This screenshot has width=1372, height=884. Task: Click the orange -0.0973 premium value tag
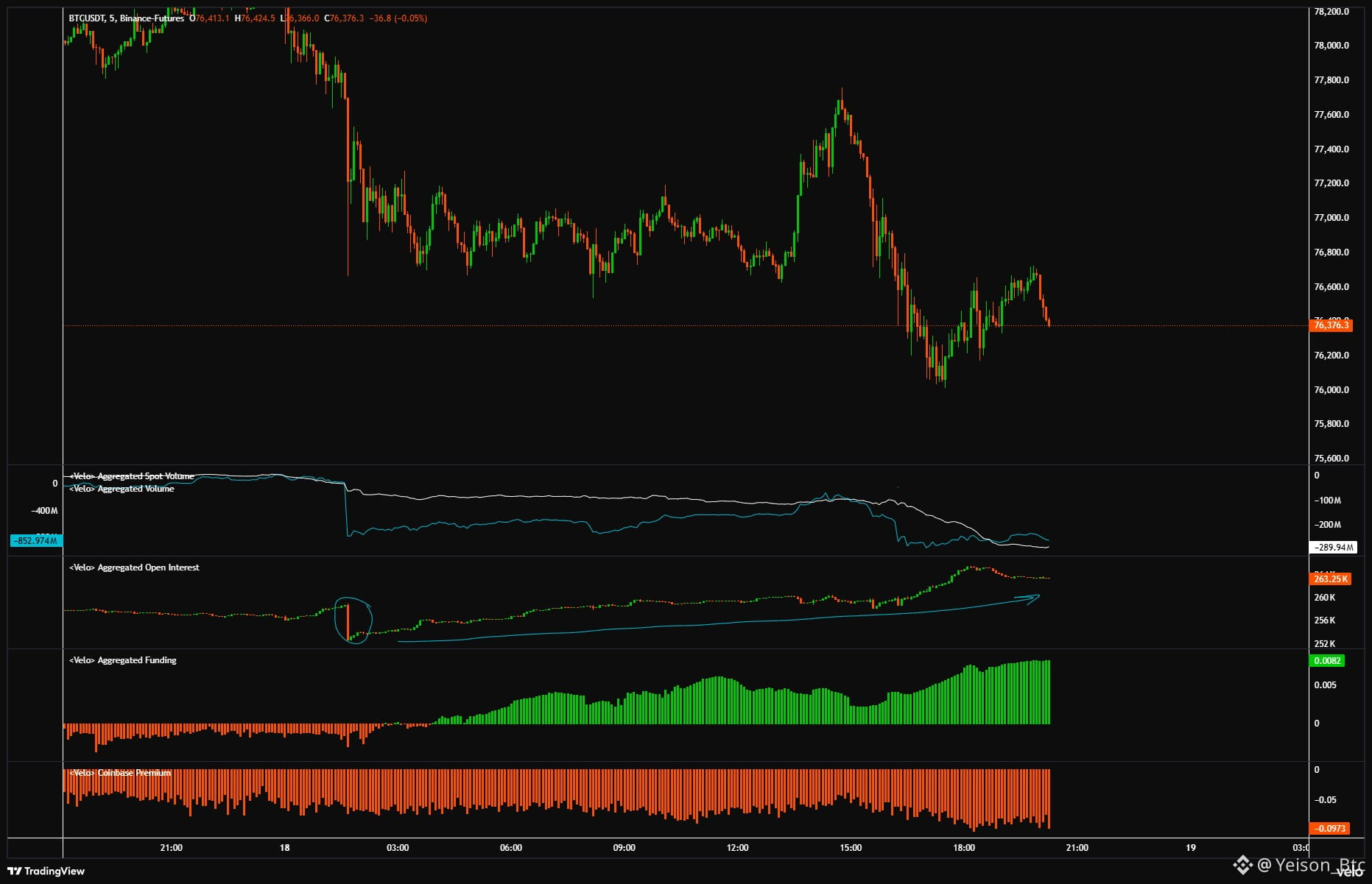coord(1329,828)
